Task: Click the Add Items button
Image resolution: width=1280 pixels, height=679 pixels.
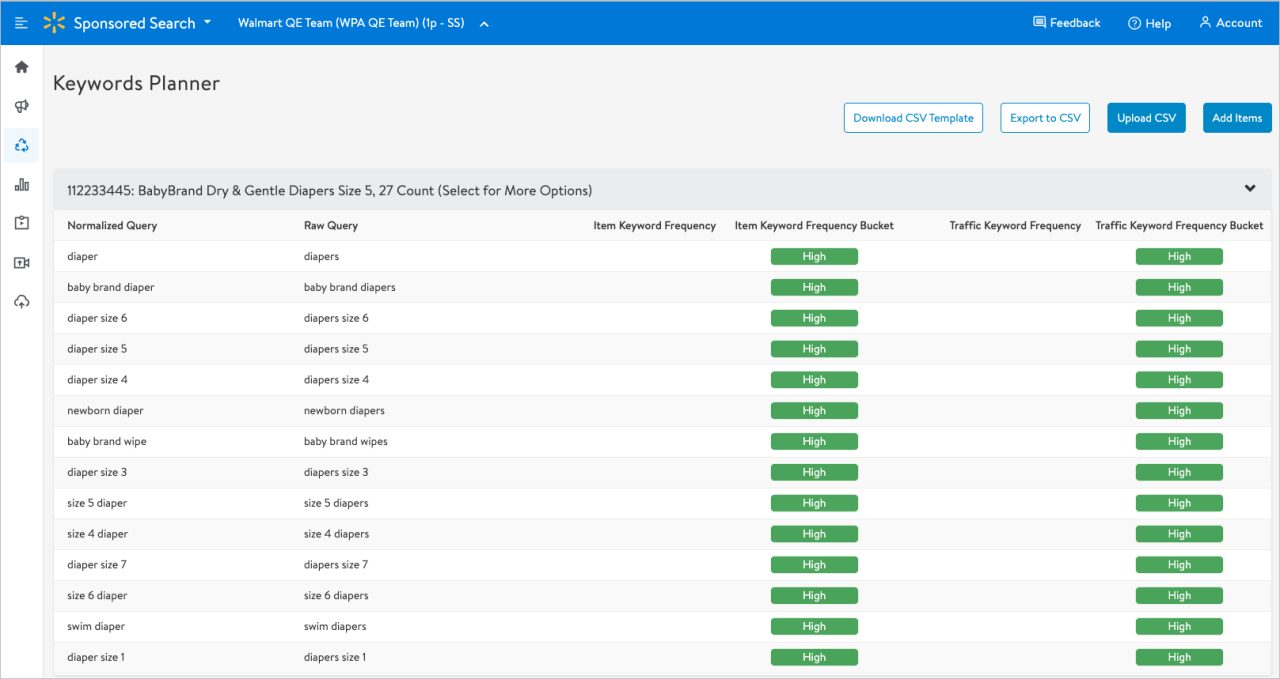Action: tap(1237, 118)
